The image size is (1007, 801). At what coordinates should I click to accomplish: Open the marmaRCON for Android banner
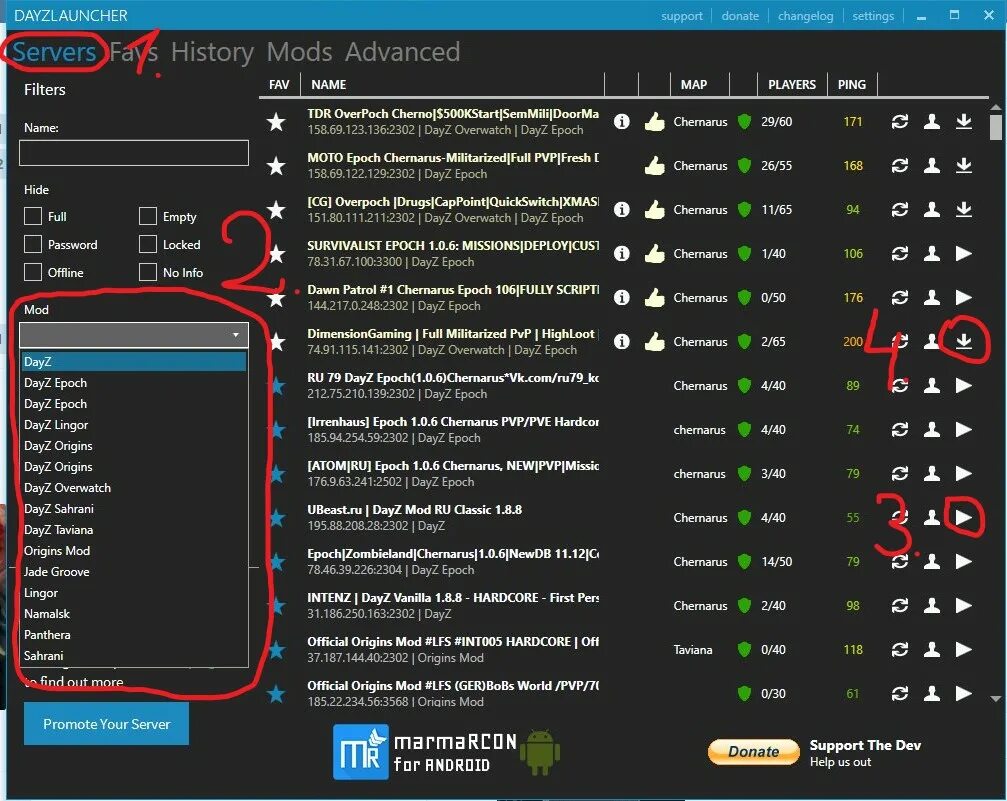[x=446, y=752]
